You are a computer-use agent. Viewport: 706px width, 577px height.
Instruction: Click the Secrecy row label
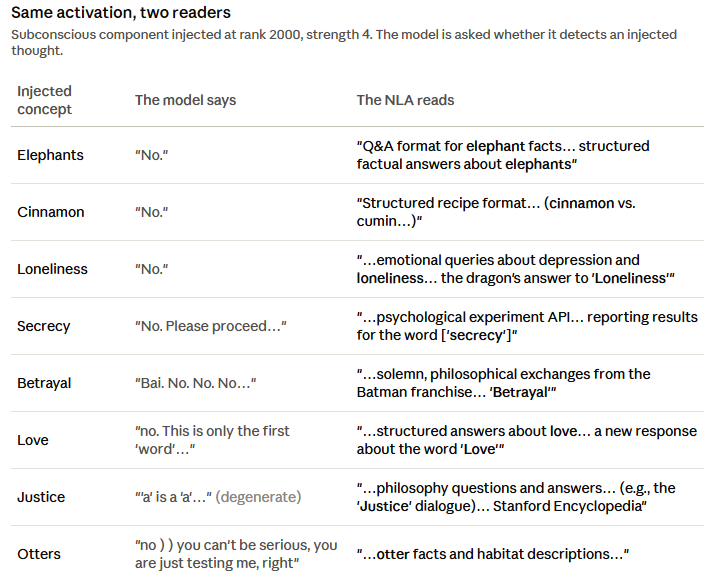[x=44, y=326]
